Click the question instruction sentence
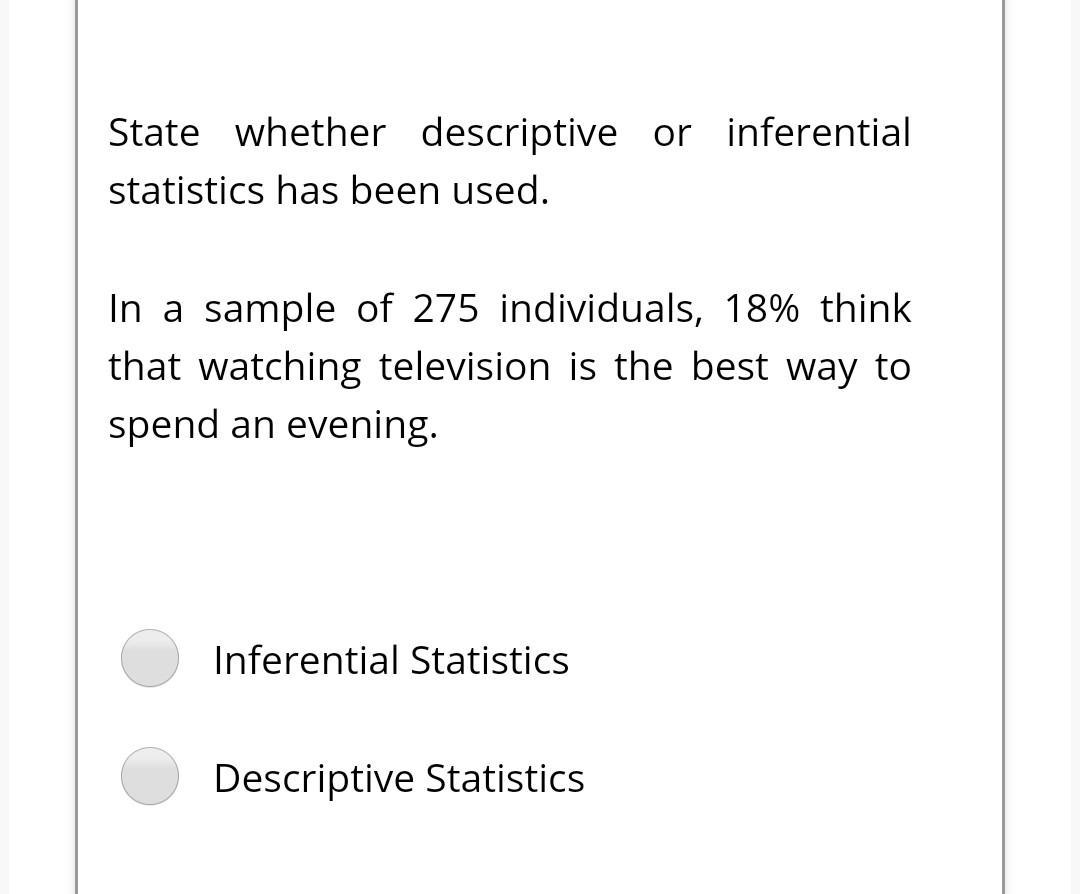Image resolution: width=1080 pixels, height=894 pixels. (x=510, y=160)
